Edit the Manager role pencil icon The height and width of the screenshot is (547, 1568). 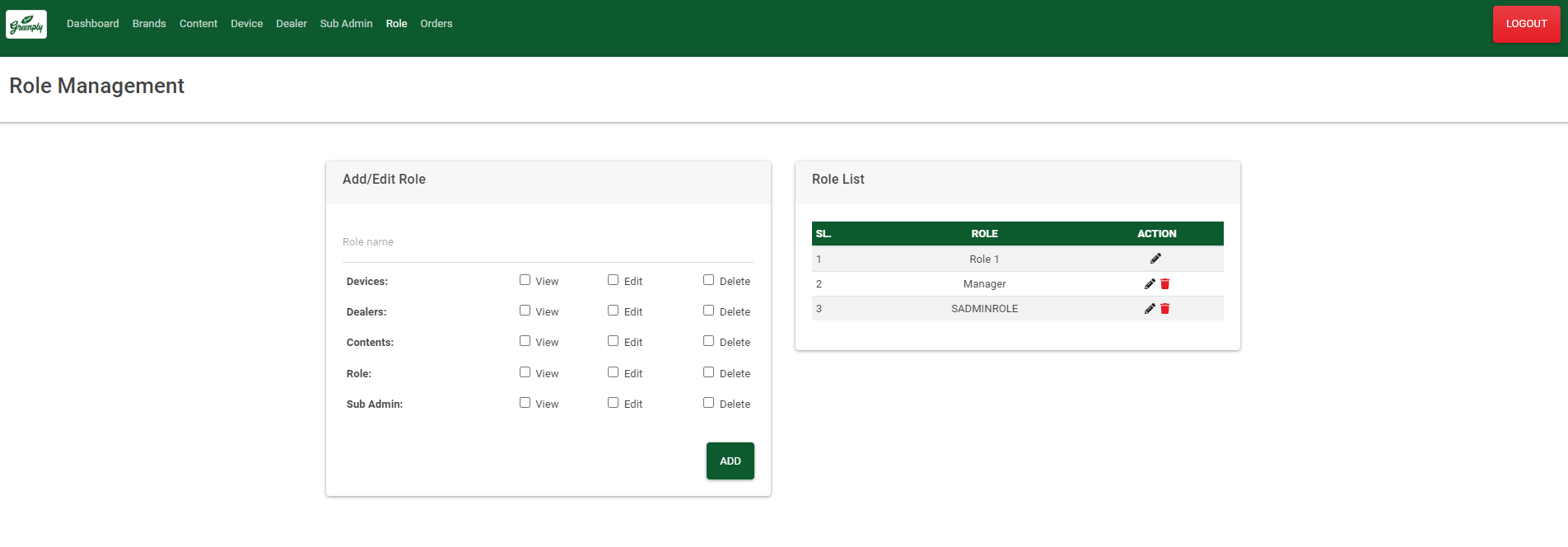click(x=1150, y=283)
